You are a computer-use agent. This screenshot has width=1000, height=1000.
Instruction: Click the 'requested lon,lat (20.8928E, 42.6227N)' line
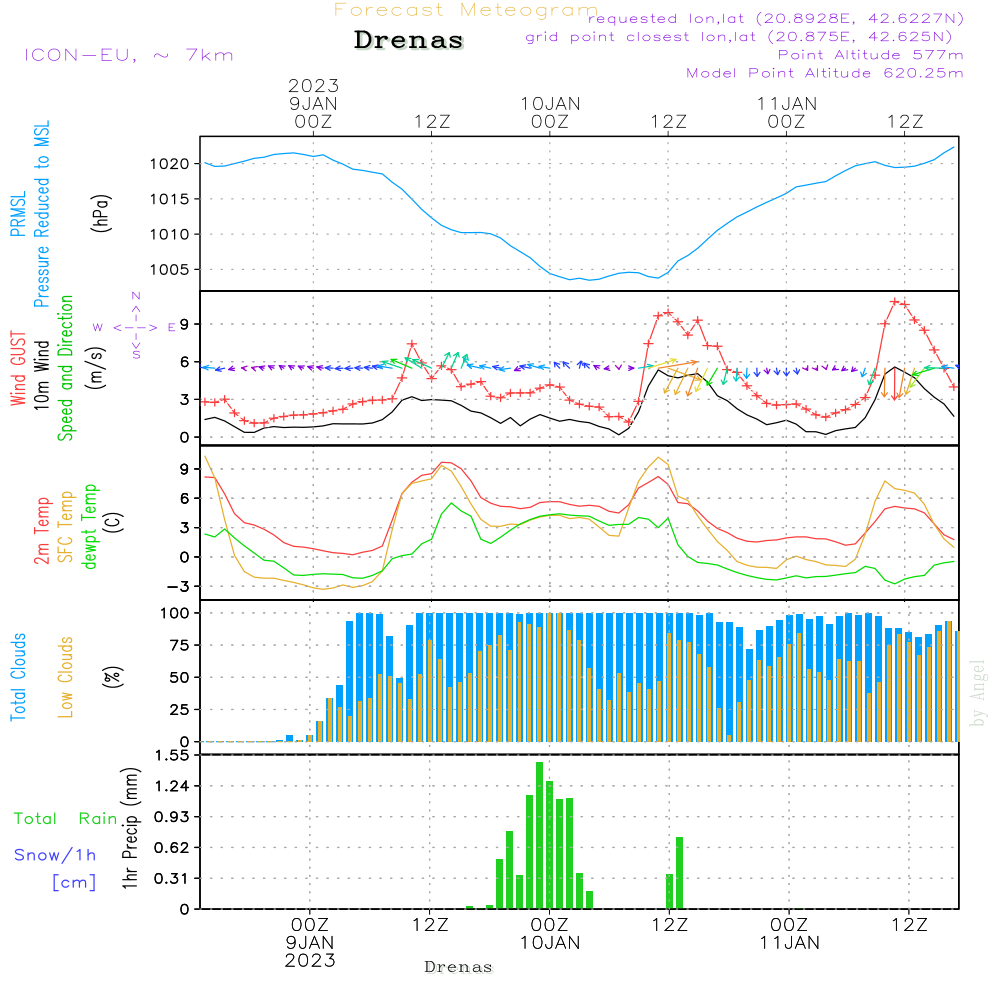tap(776, 19)
